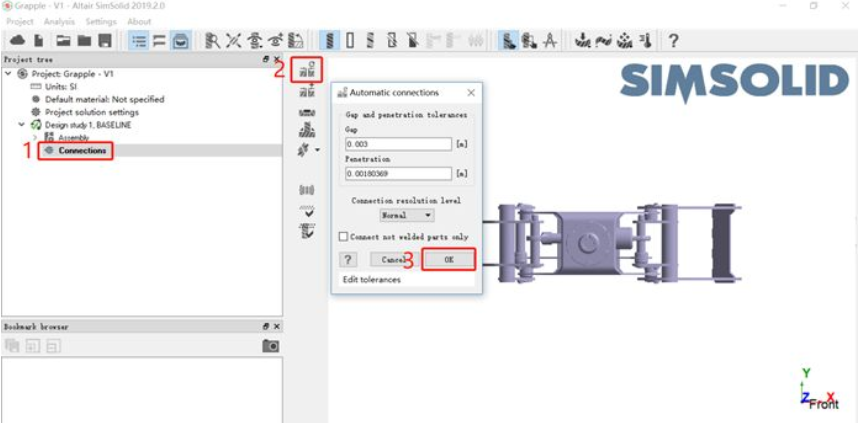Select the Connections tree item
This screenshot has width=858, height=423.
pos(82,150)
